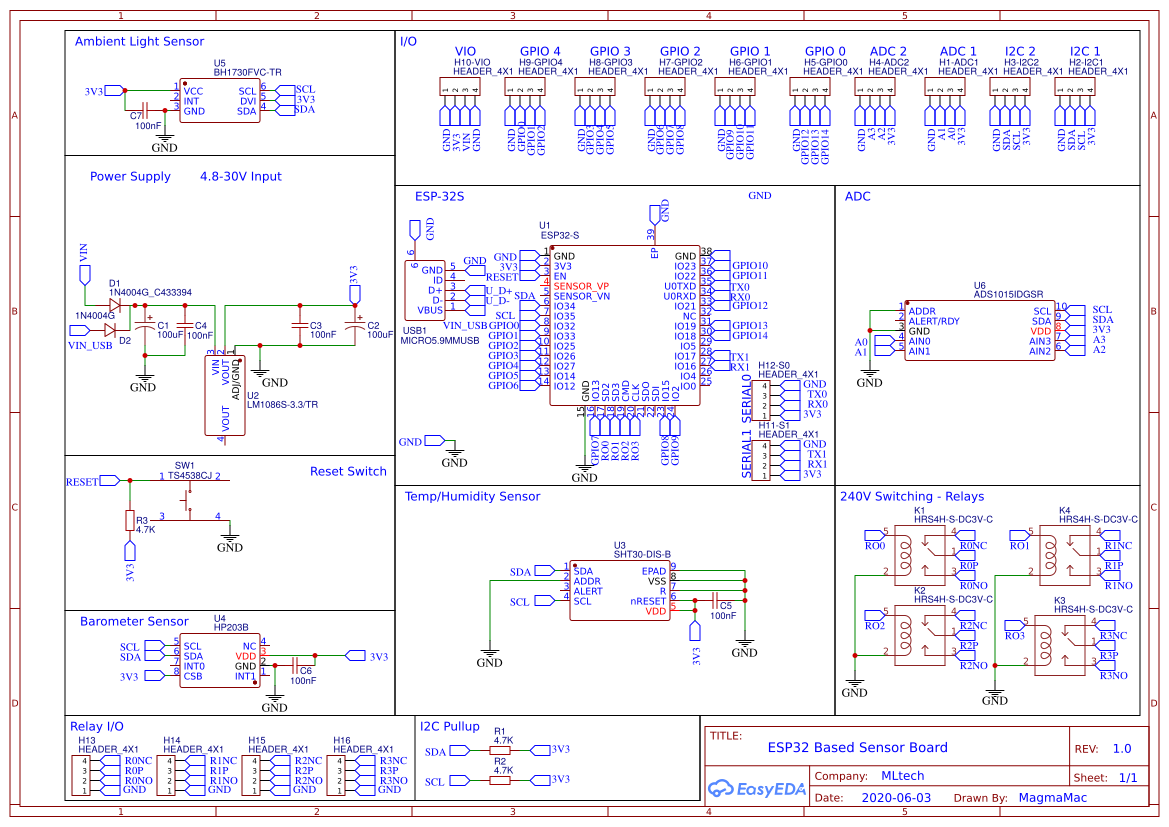Select relay K3 symbol

[x=1060, y=646]
